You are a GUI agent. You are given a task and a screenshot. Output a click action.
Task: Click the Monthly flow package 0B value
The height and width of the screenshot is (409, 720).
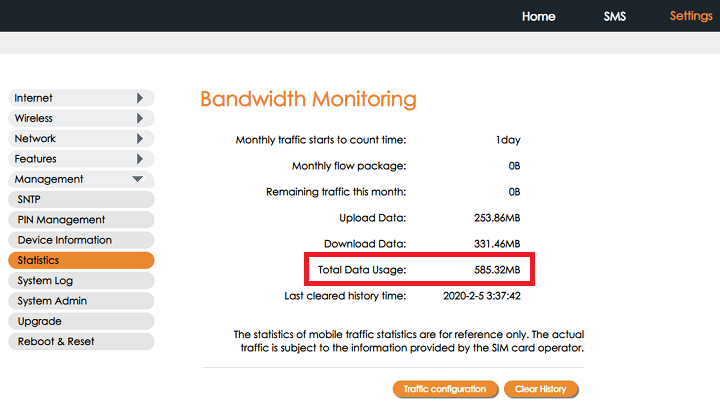tap(514, 166)
